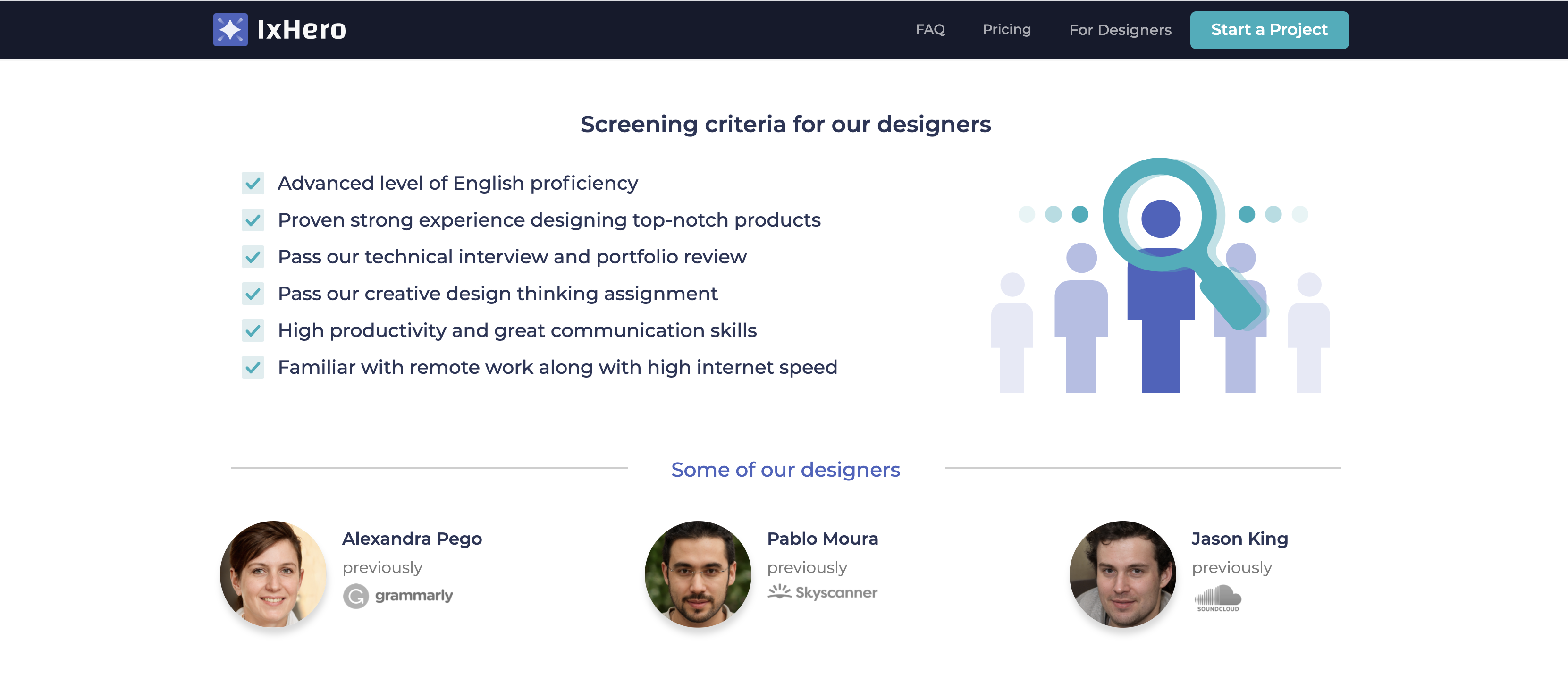Click the Grammarly logo icon
This screenshot has height=691, width=1568.
(x=356, y=595)
